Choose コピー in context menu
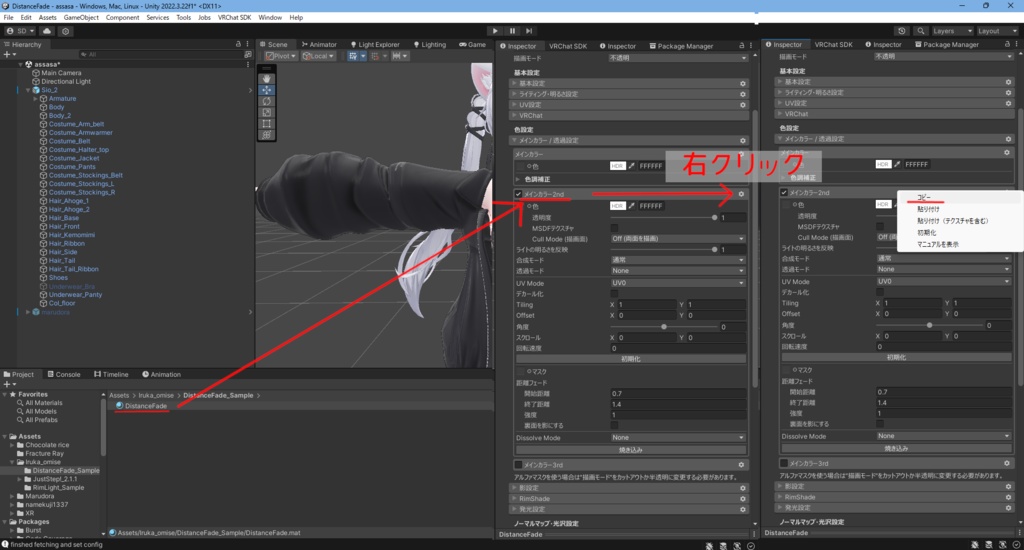The image size is (1024, 550). pyautogui.click(x=923, y=197)
